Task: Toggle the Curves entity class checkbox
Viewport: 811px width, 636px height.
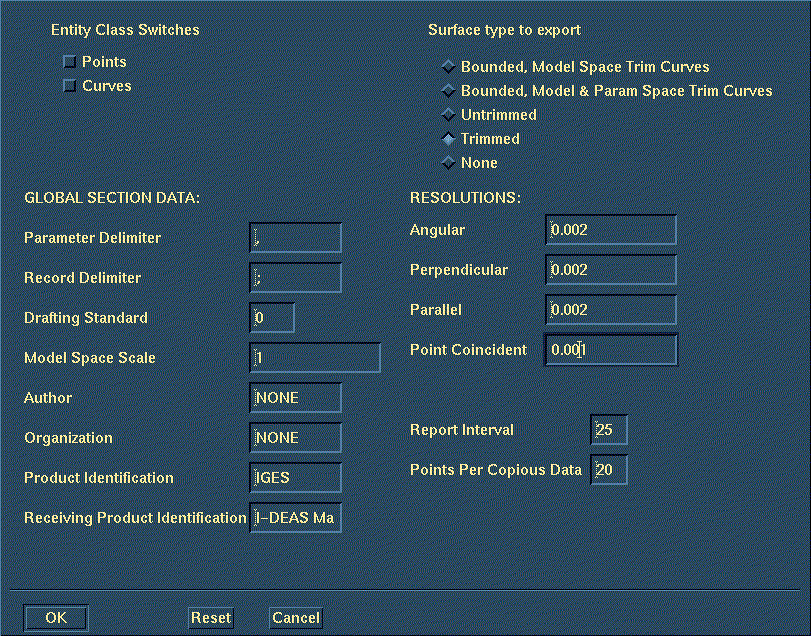Action: pos(70,87)
